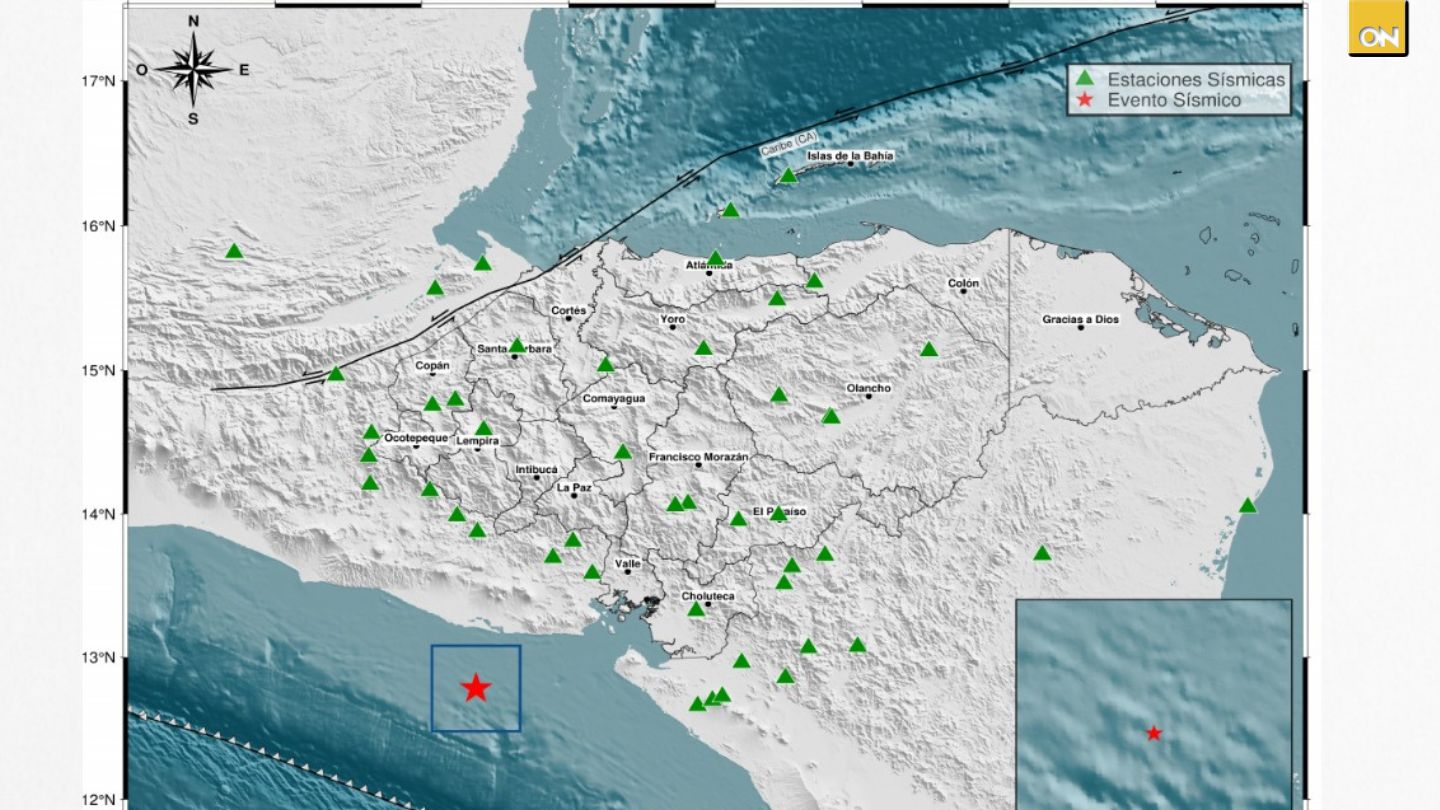Click the Comayagua department label
The width and height of the screenshot is (1440, 810).
pos(614,399)
